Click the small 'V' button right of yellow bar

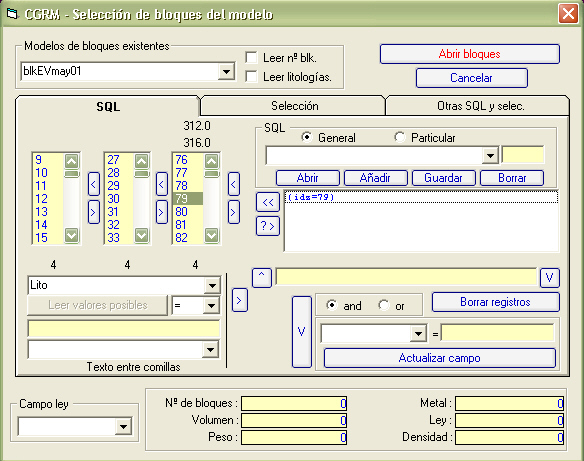click(x=550, y=277)
